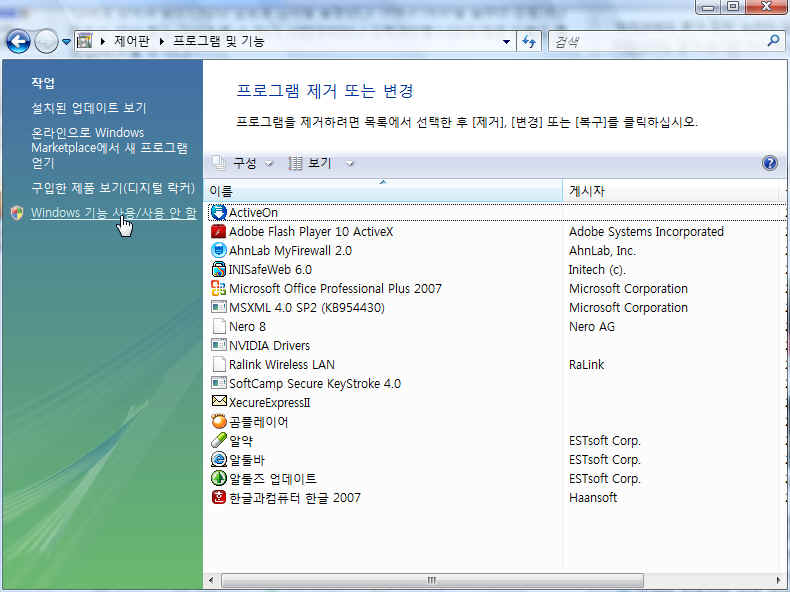Select the 한글과컴퓨터 한글 2007 icon
The width and height of the screenshot is (790, 592).
(218, 497)
